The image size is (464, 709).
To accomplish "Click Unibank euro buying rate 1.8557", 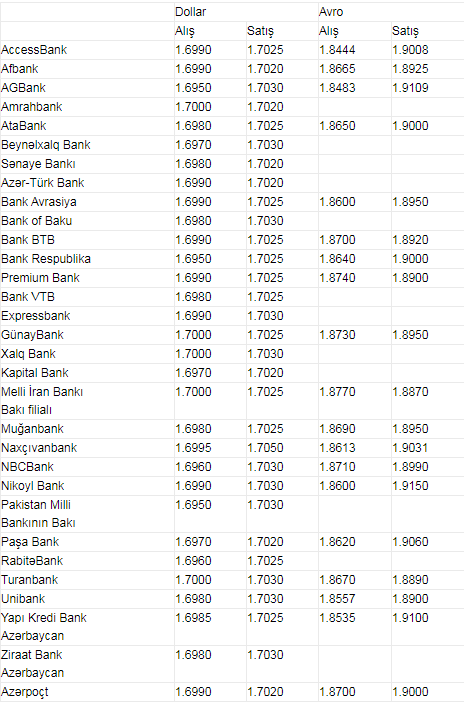I will [x=337, y=599].
